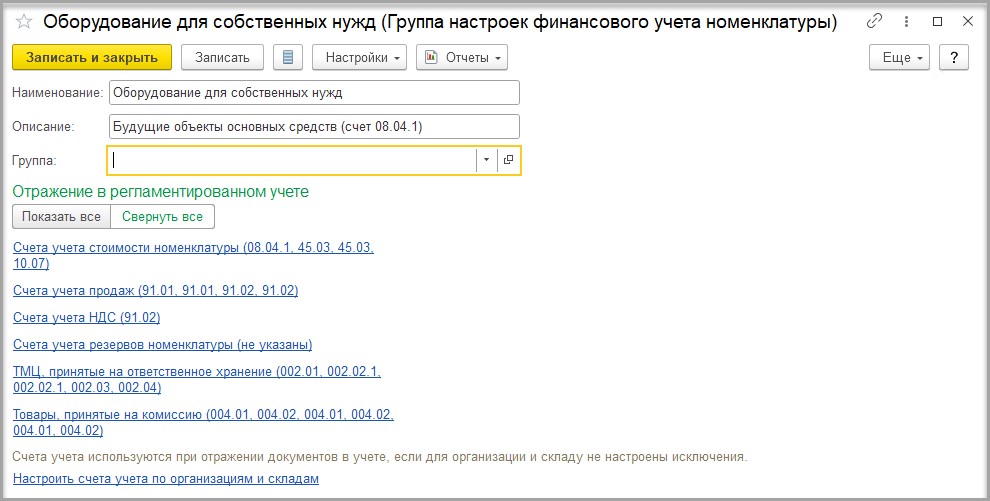
Task: Open Счета учета продаж link
Action: coord(155,290)
